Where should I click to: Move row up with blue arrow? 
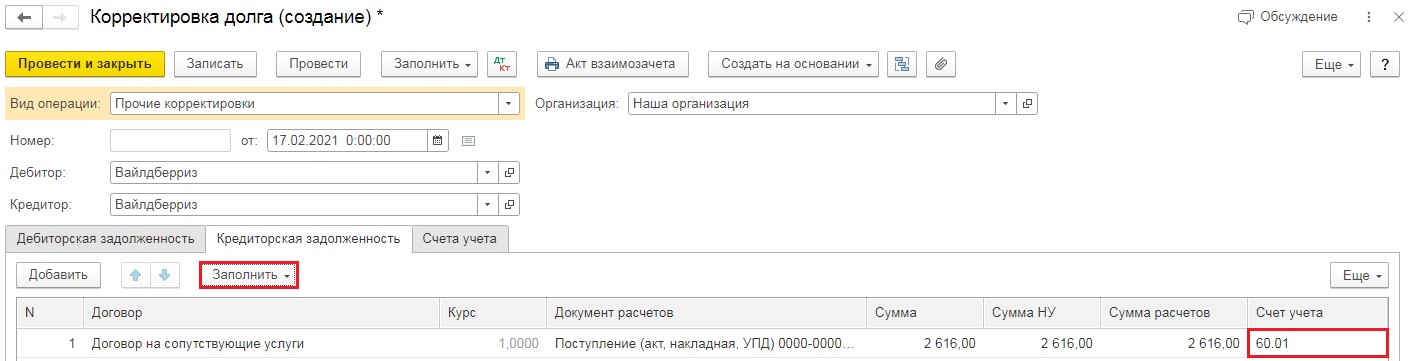[136, 275]
